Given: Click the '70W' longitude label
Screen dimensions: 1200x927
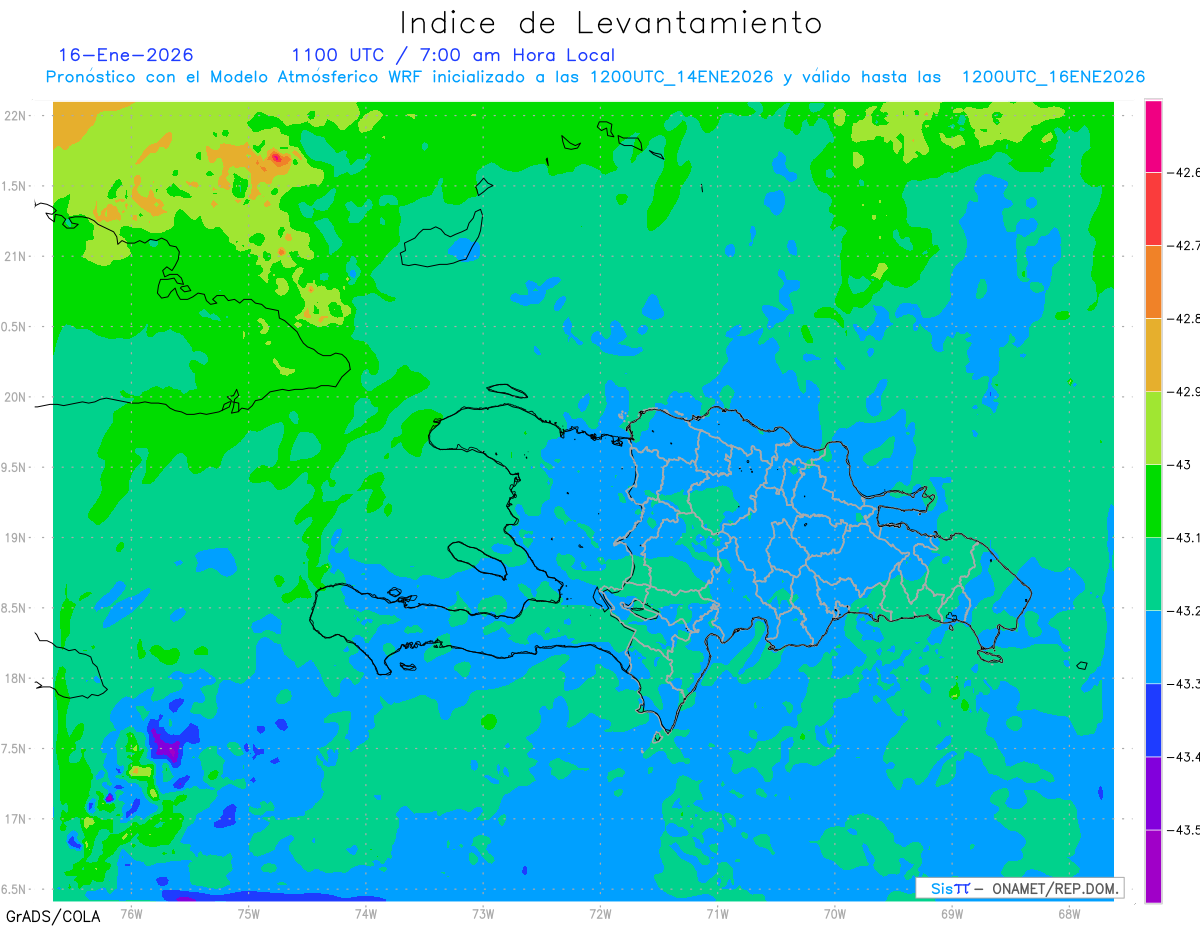Looking at the screenshot, I should pos(835,913).
